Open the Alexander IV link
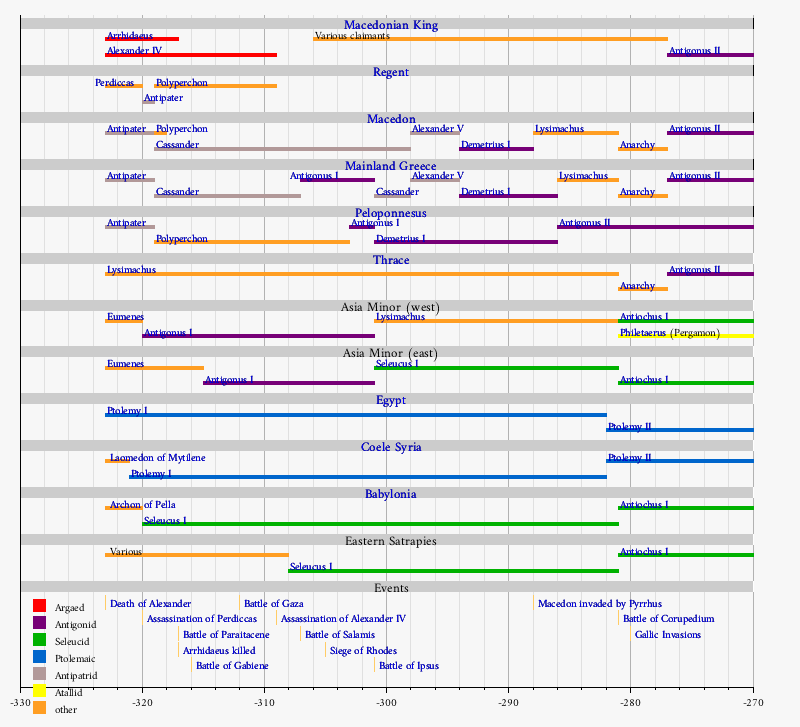This screenshot has width=800, height=727. coord(135,50)
